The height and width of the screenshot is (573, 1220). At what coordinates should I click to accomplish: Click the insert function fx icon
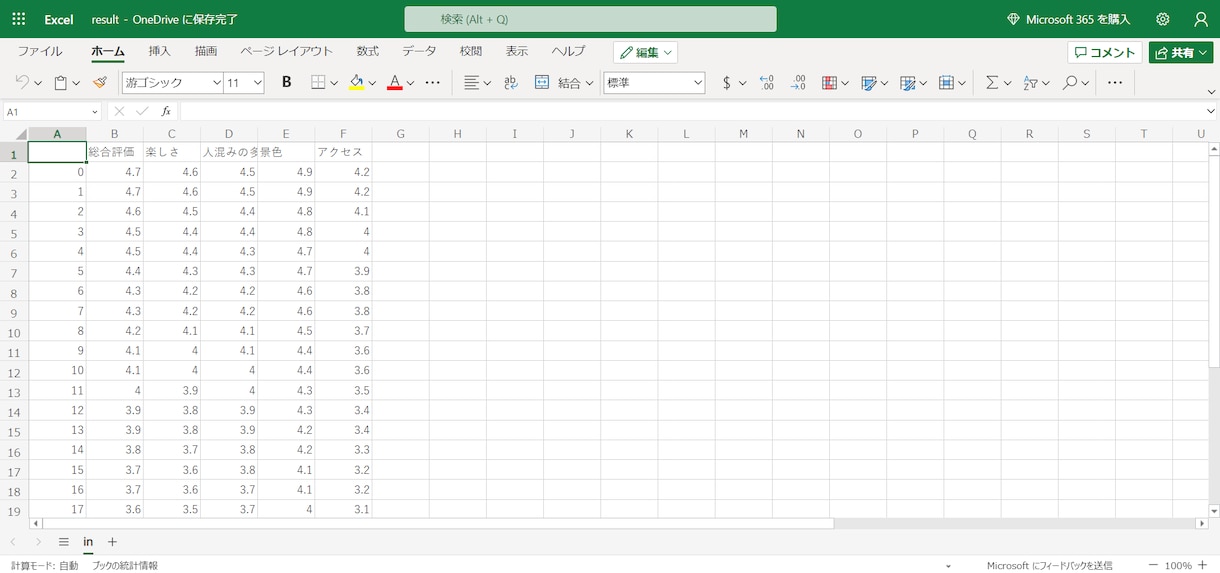[166, 112]
